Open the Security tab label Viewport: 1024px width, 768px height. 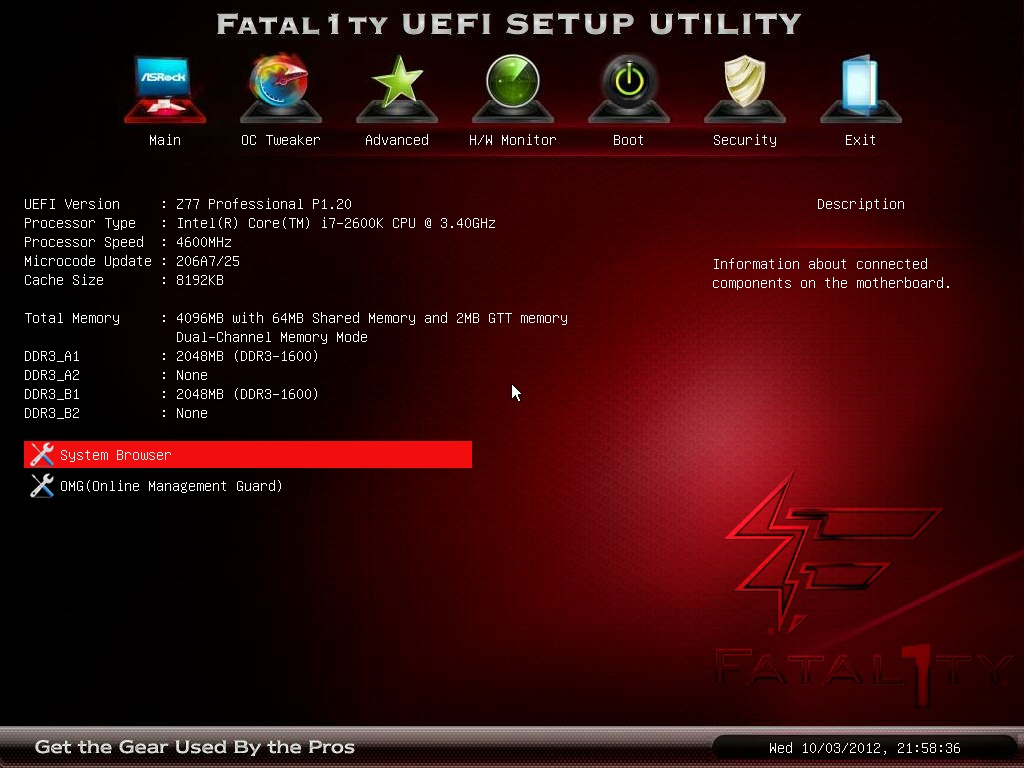[744, 140]
